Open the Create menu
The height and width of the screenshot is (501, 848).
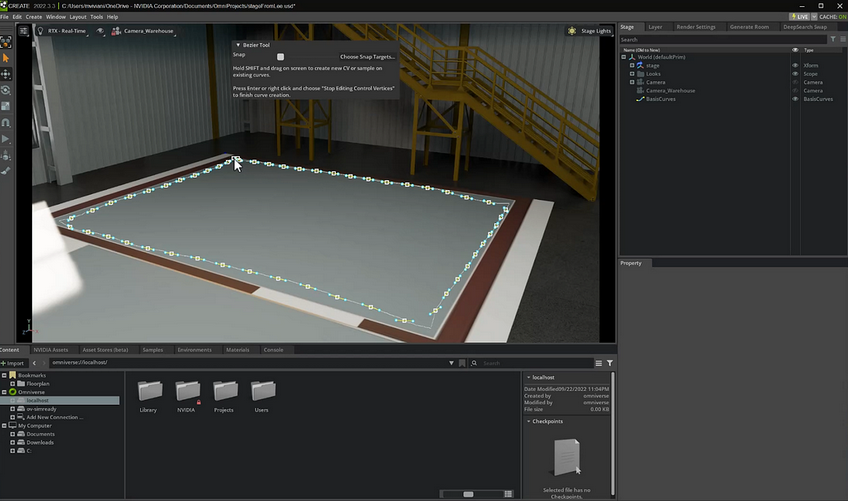coord(34,17)
